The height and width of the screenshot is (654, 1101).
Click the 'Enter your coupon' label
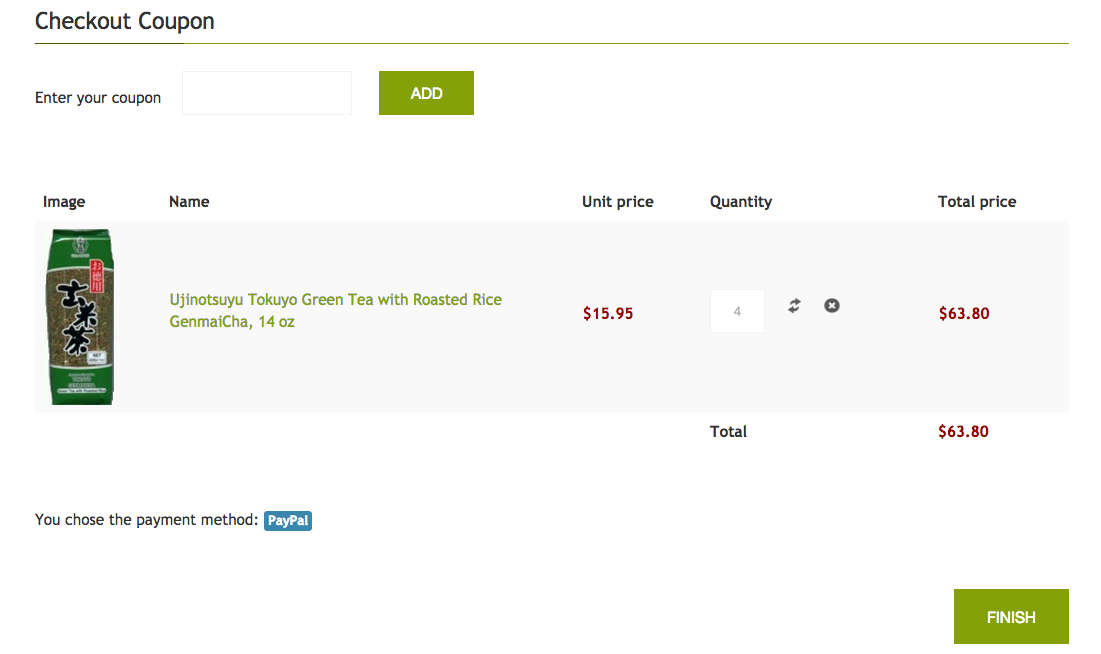click(98, 98)
